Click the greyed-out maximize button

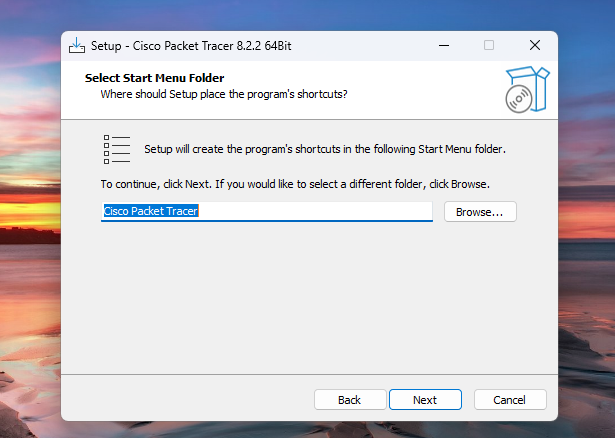[489, 45]
